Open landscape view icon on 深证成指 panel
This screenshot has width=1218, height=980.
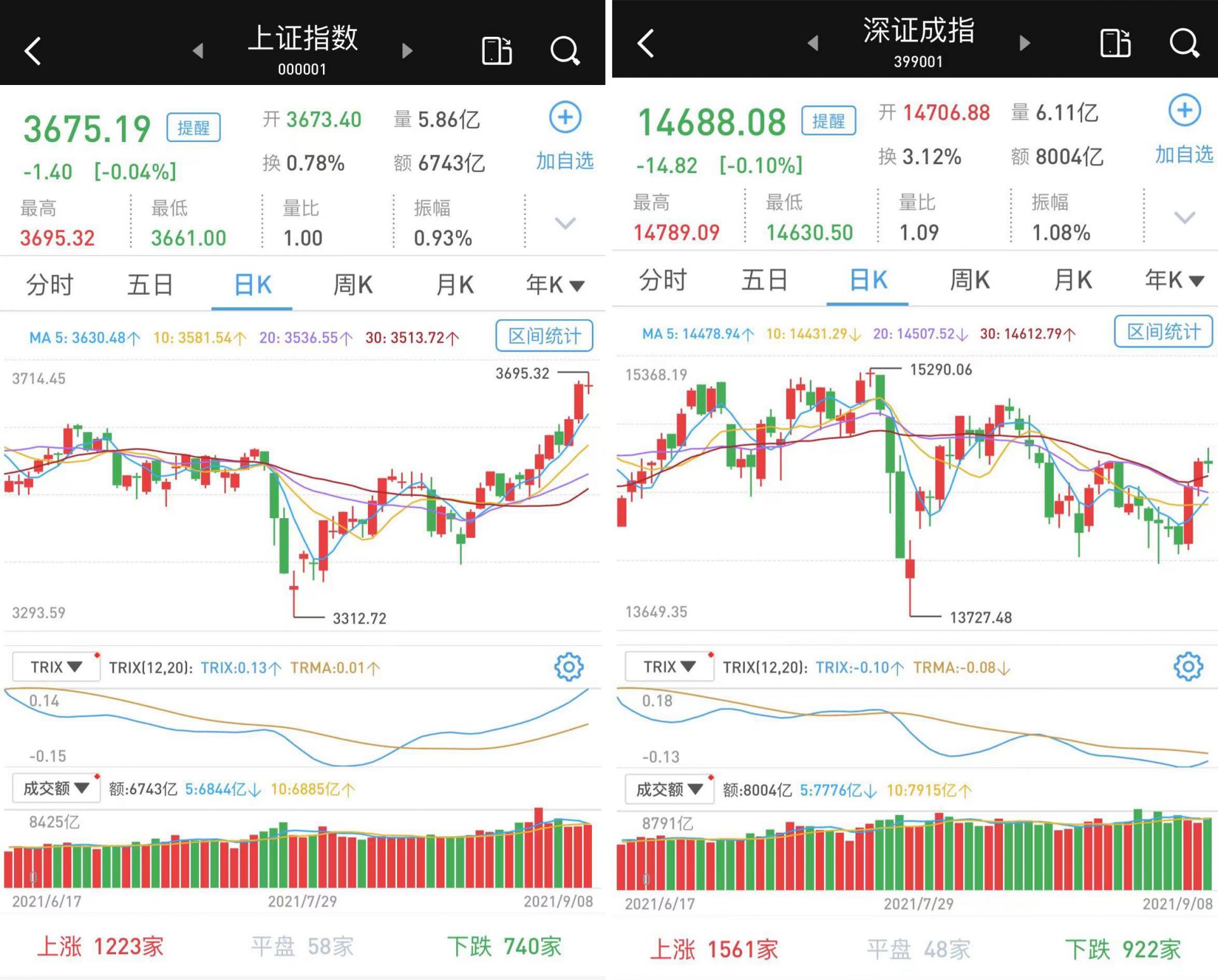(1115, 43)
